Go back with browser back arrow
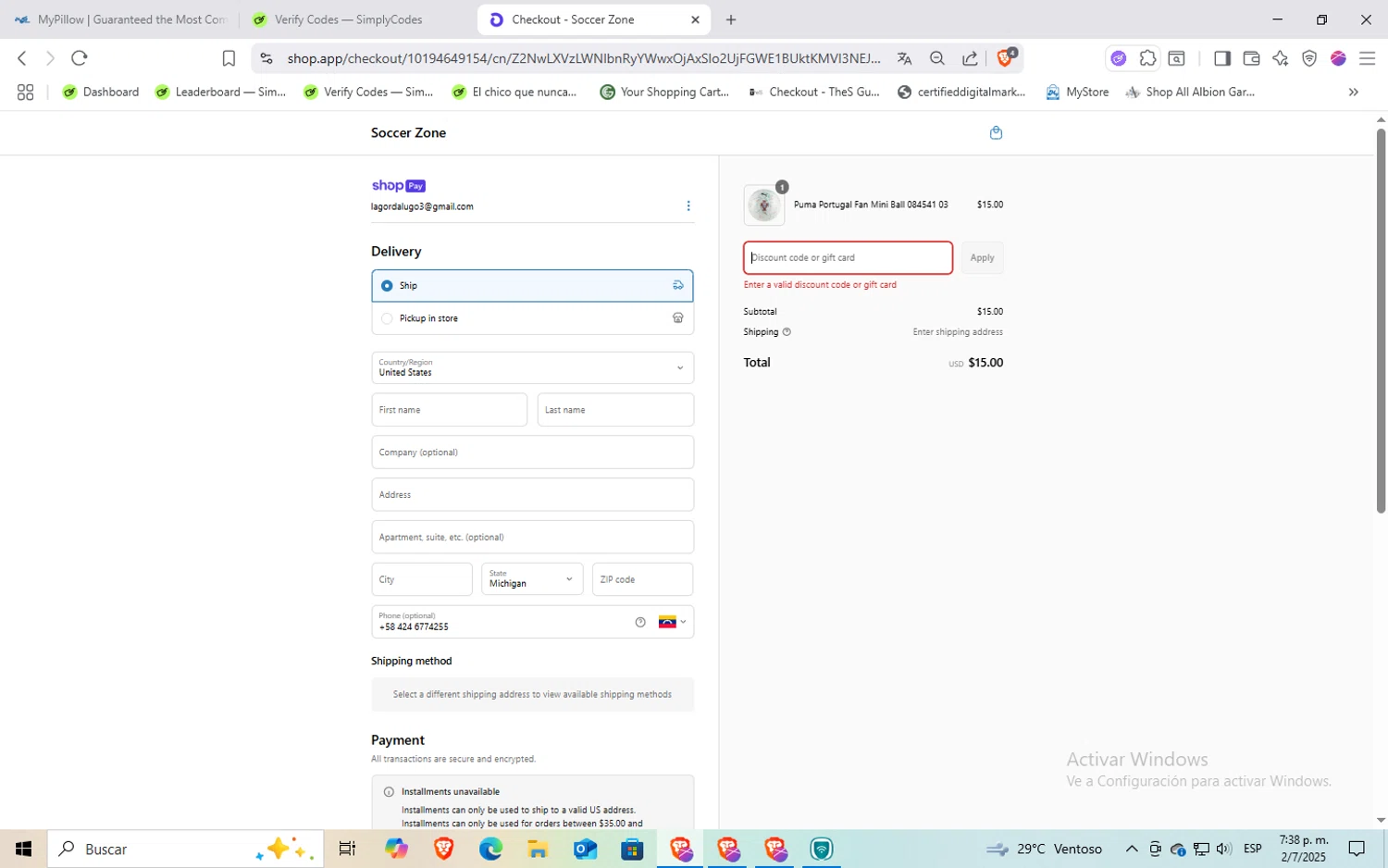The image size is (1388, 868). [22, 58]
